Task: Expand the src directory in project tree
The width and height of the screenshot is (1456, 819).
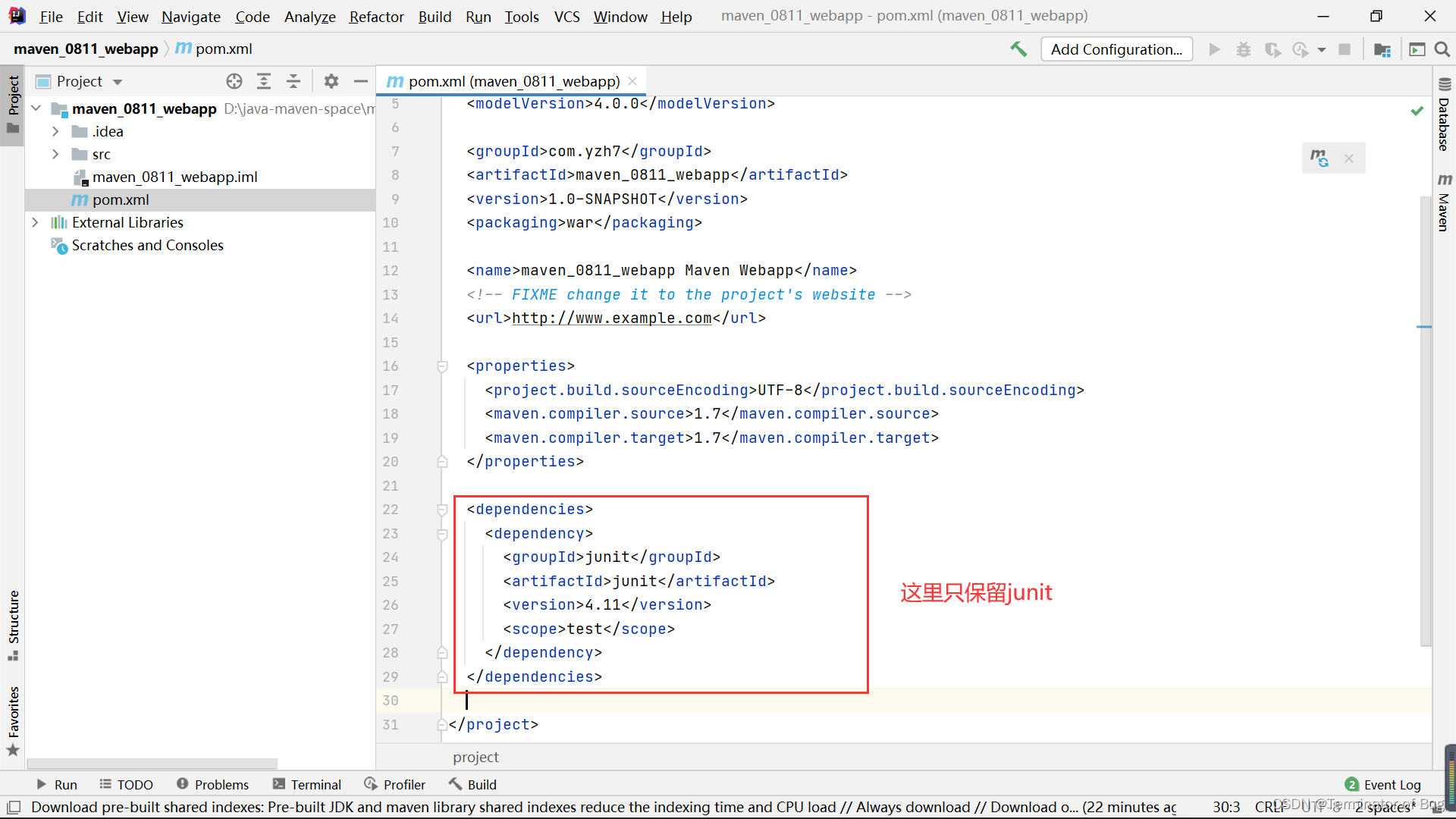Action: (56, 154)
